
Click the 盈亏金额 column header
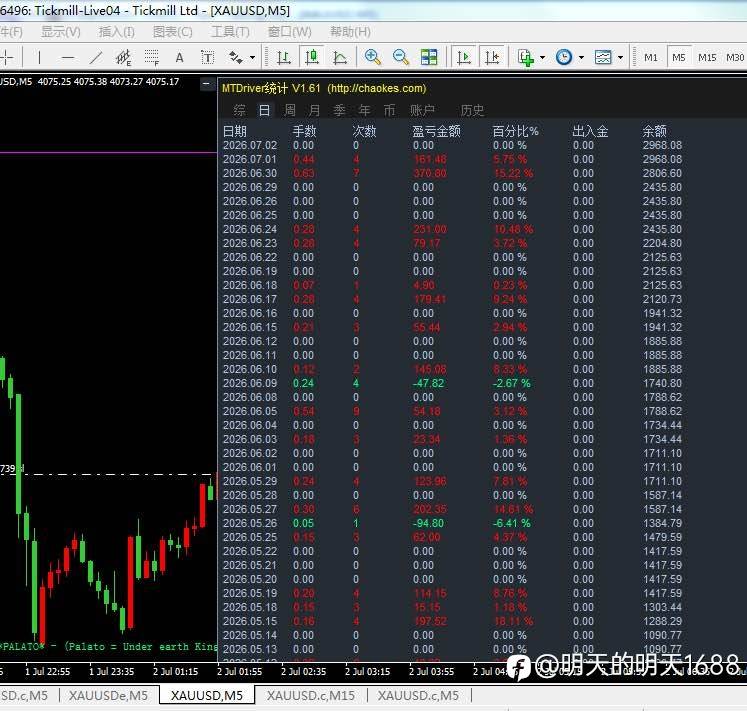pyautogui.click(x=436, y=131)
